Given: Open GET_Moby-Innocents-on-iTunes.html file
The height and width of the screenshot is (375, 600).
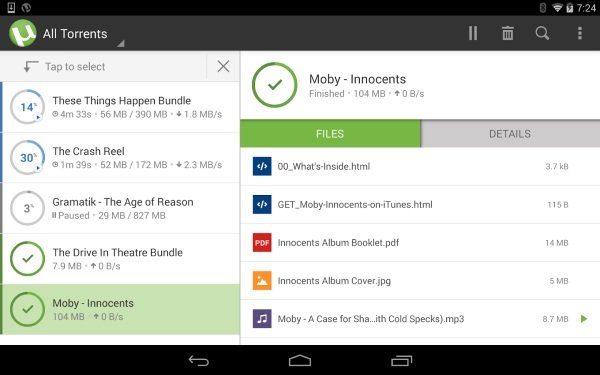Looking at the screenshot, I should click(x=420, y=205).
